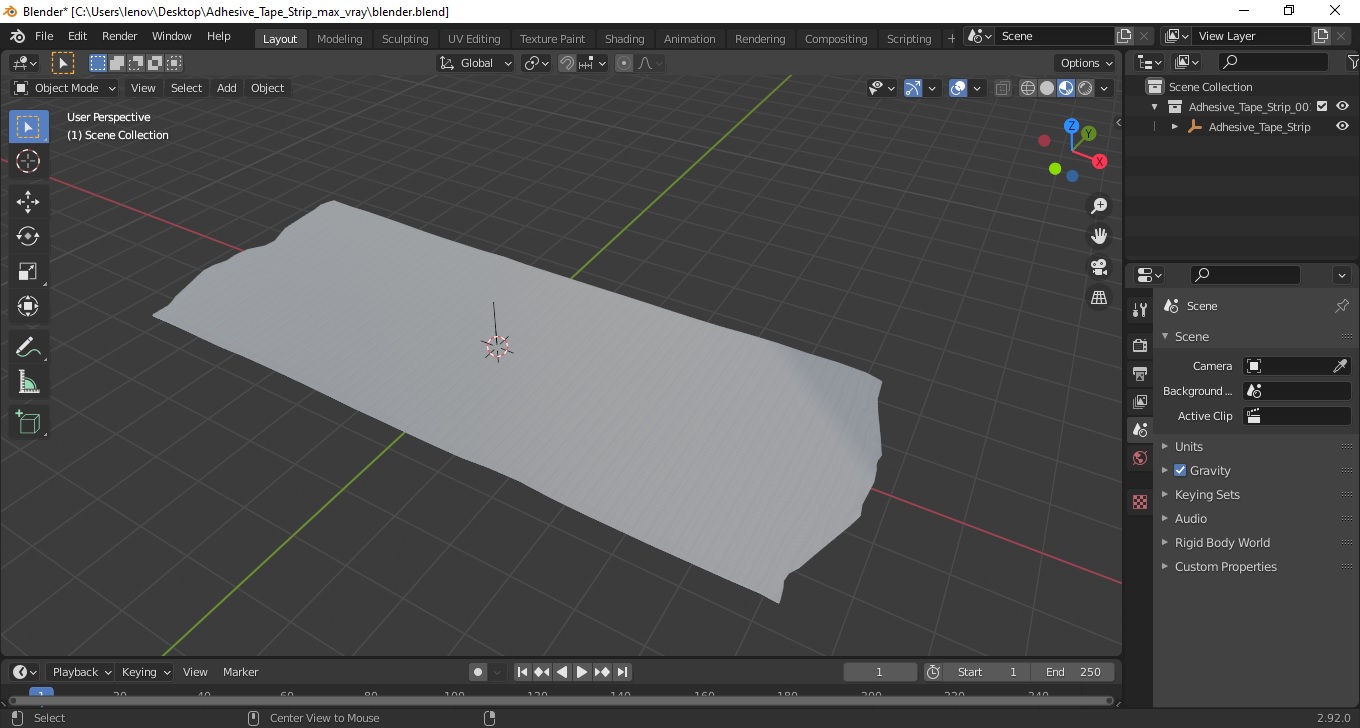Click the current frame number field
1360x728 pixels.
[x=880, y=672]
